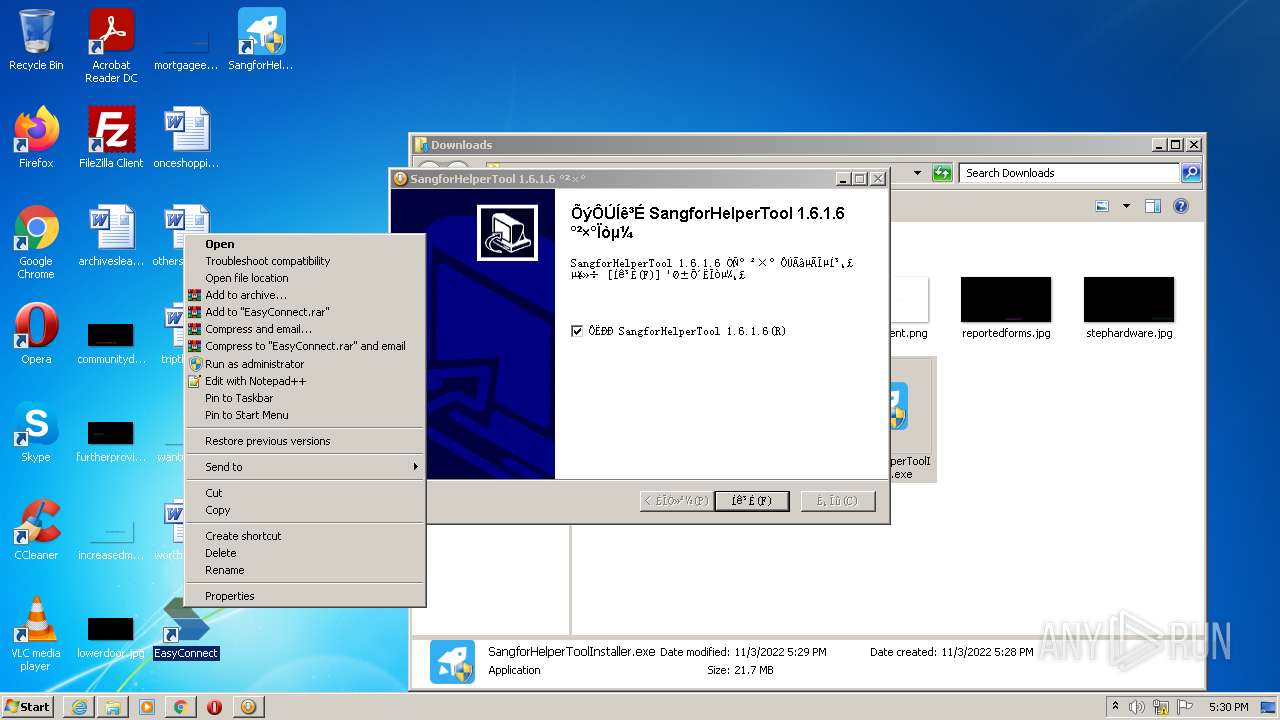Expand the Send to submenu arrow

pyautogui.click(x=415, y=467)
